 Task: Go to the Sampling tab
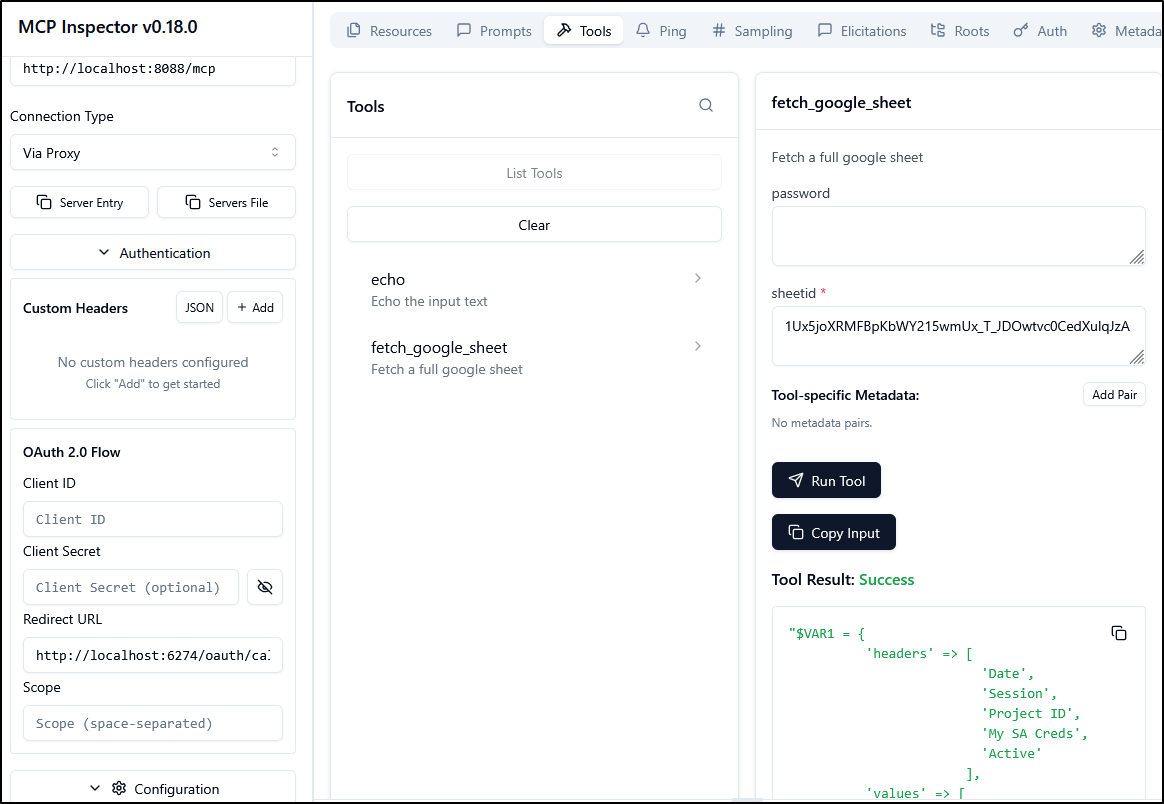(x=752, y=31)
